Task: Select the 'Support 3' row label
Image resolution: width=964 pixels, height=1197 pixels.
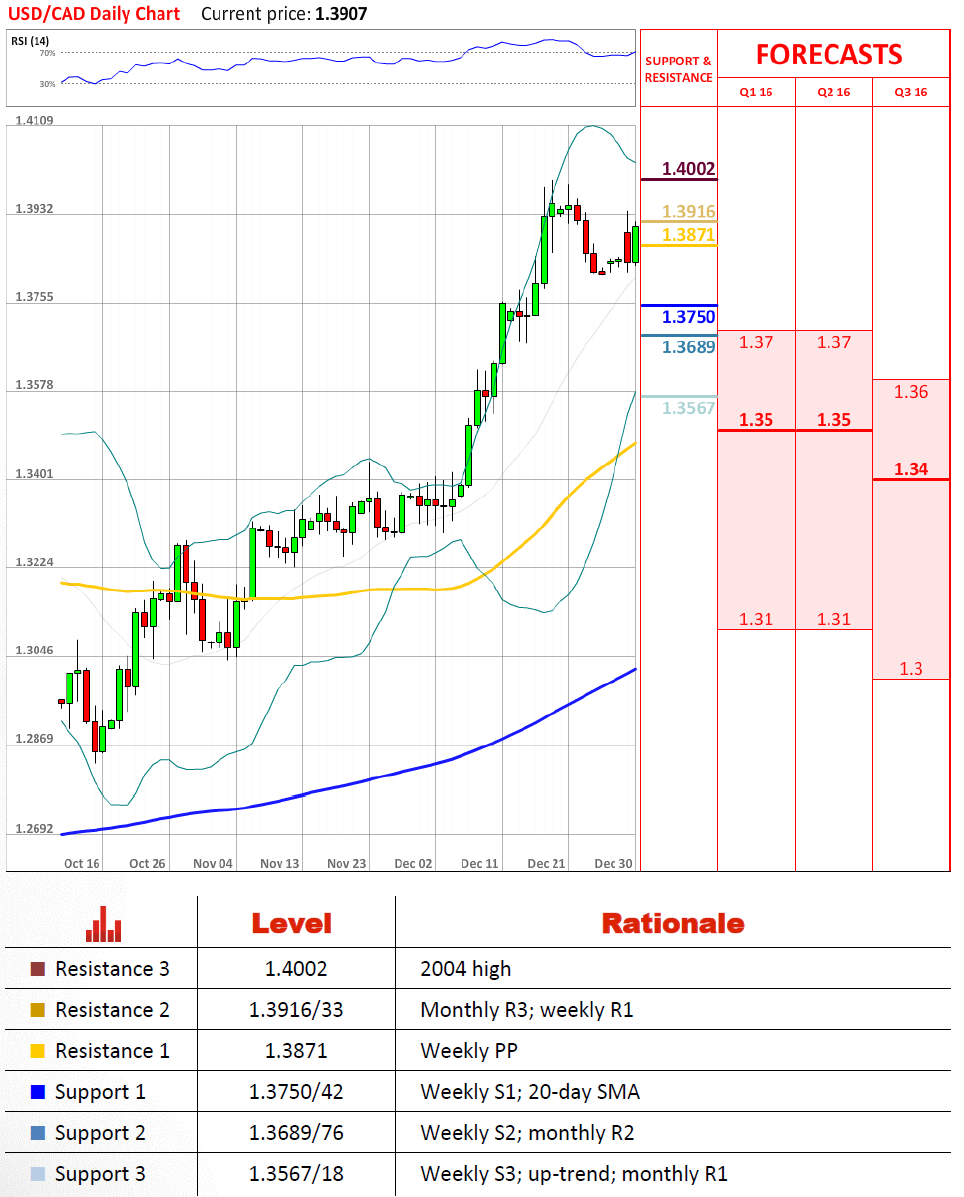Action: pos(100,1174)
